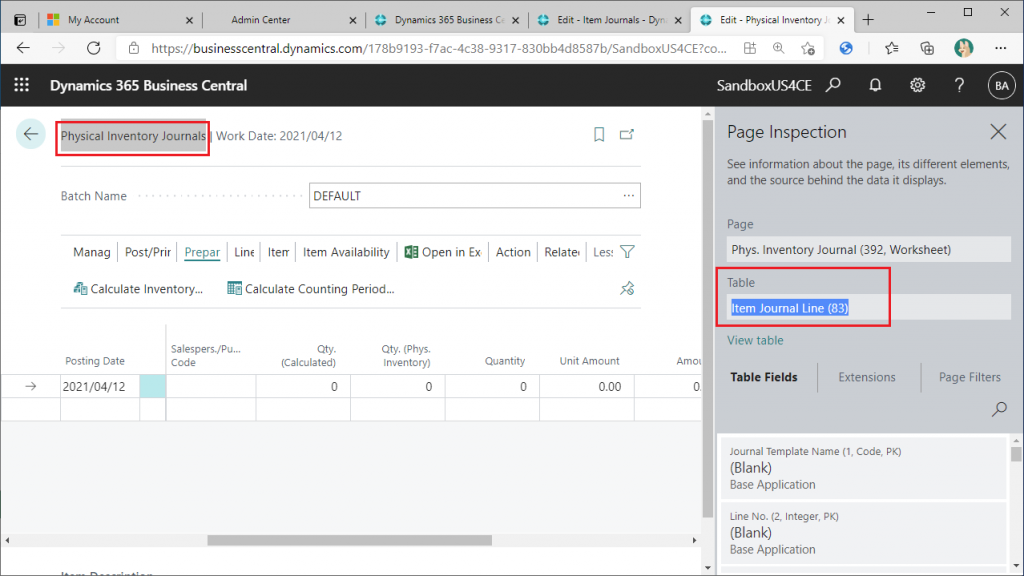Click the Posting Date cell 2021/04/12
This screenshot has height=576, width=1024.
99,387
